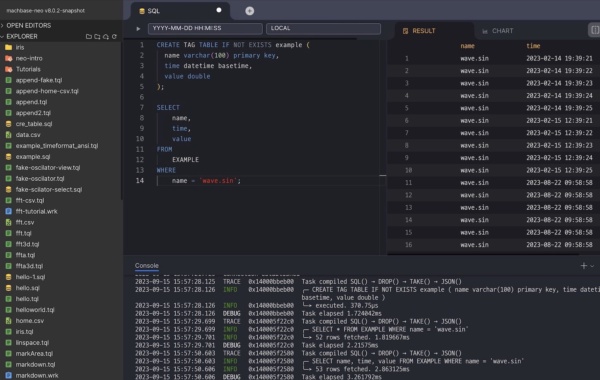
Task: Open the time format YYYY-MM-DD HH:MI:SS dropdown
Action: (205, 28)
